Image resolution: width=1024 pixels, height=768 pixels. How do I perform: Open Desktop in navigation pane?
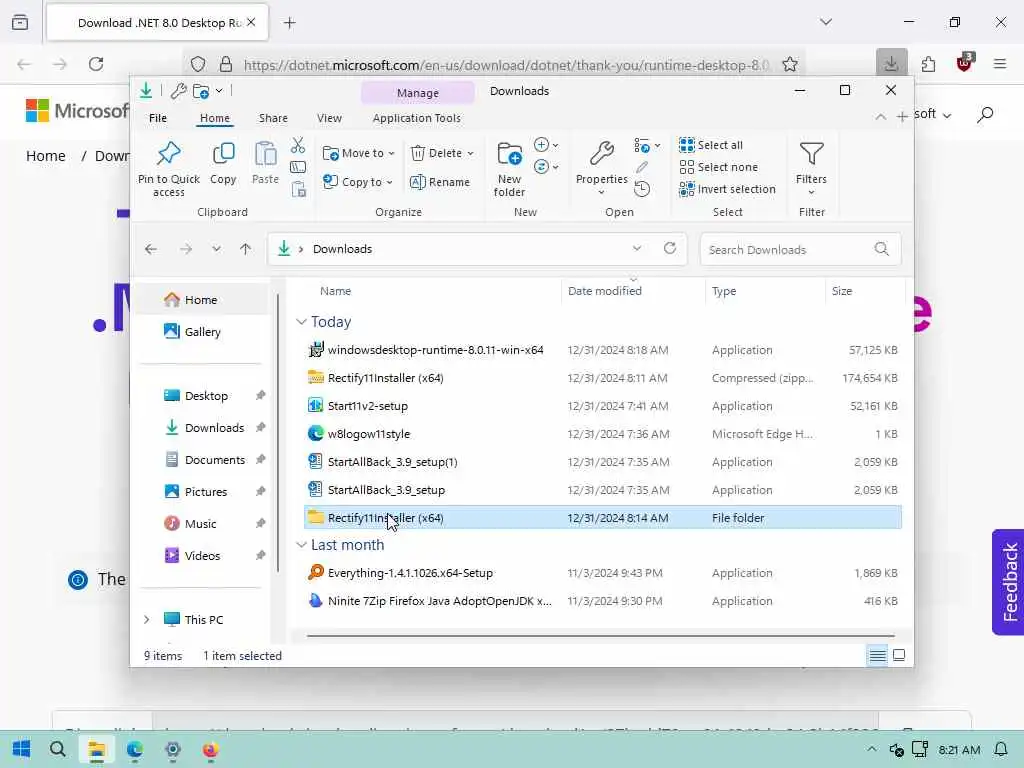pos(206,396)
